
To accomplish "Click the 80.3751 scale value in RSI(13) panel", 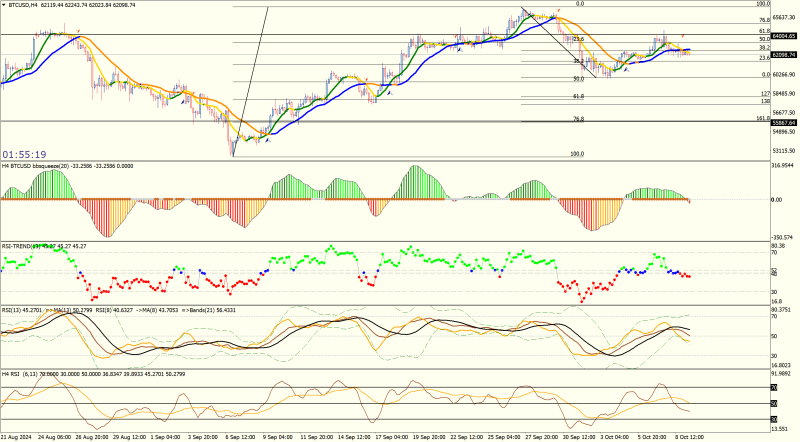I will pyautogui.click(x=782, y=309).
